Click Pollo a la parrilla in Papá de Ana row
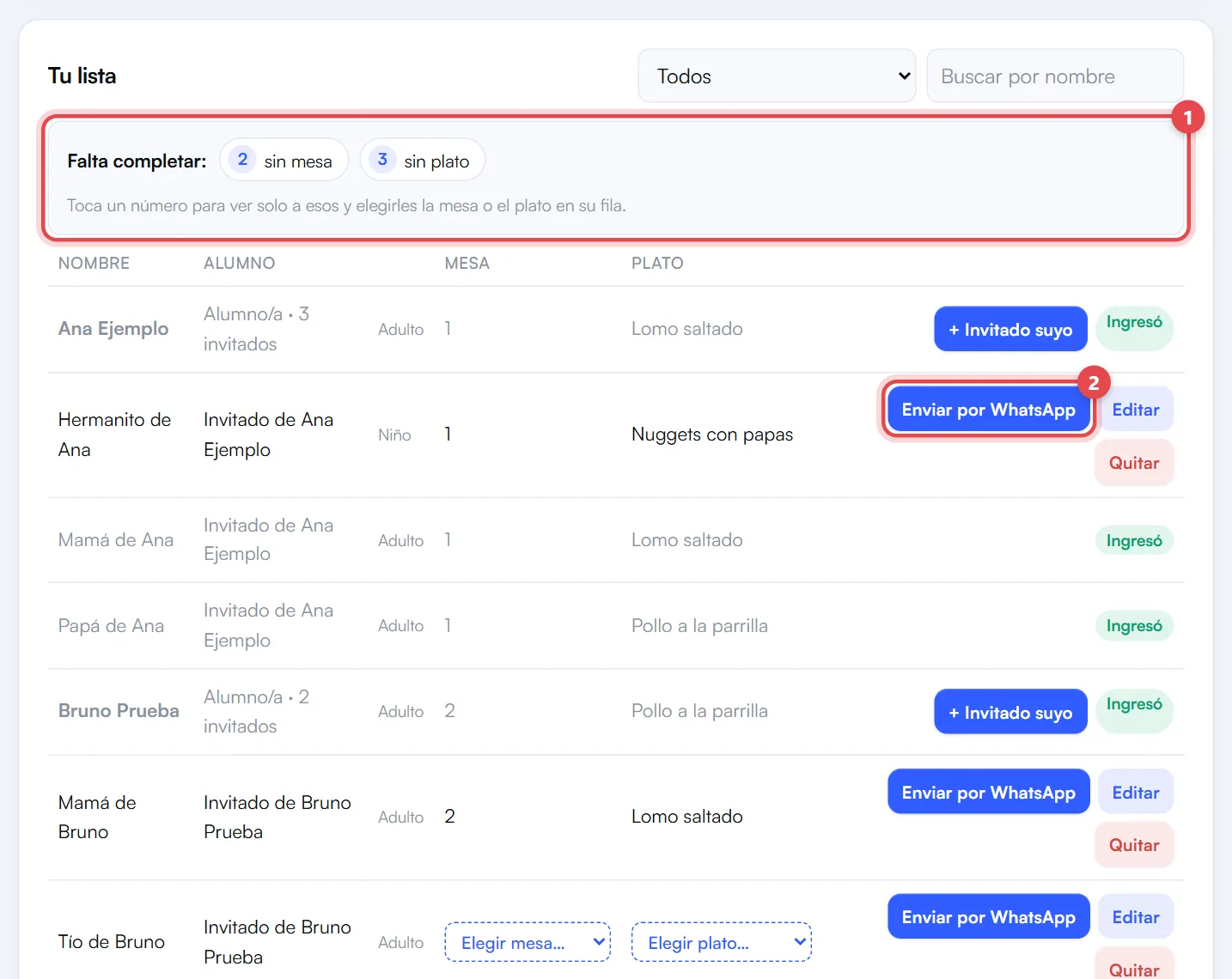 (x=699, y=626)
